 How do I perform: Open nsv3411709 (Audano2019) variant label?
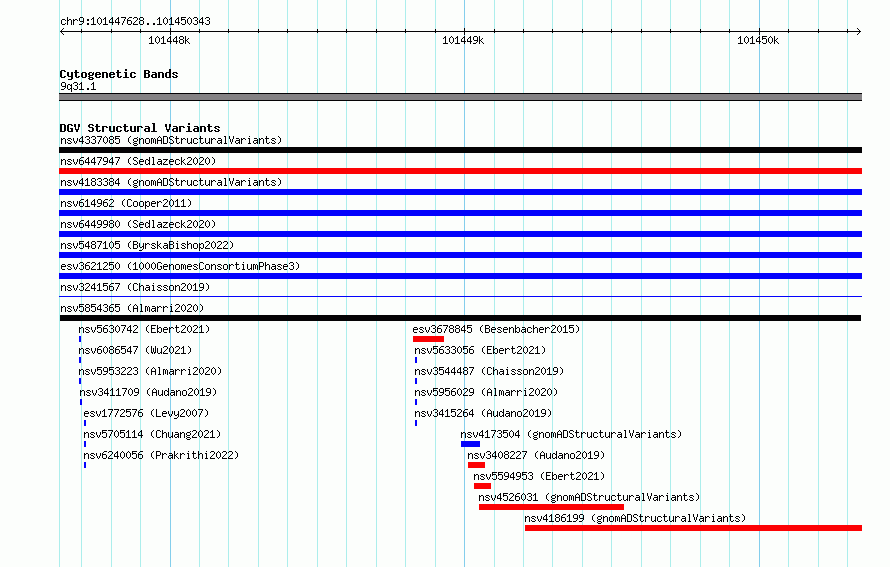point(148,392)
